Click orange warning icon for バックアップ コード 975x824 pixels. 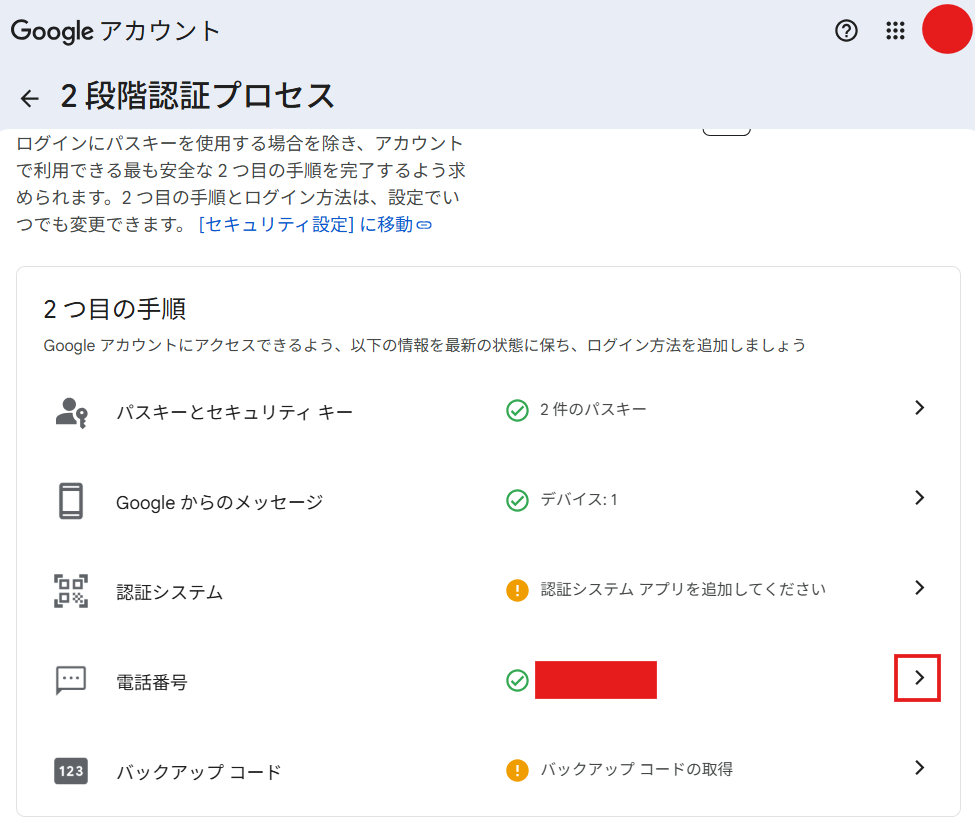tap(517, 770)
